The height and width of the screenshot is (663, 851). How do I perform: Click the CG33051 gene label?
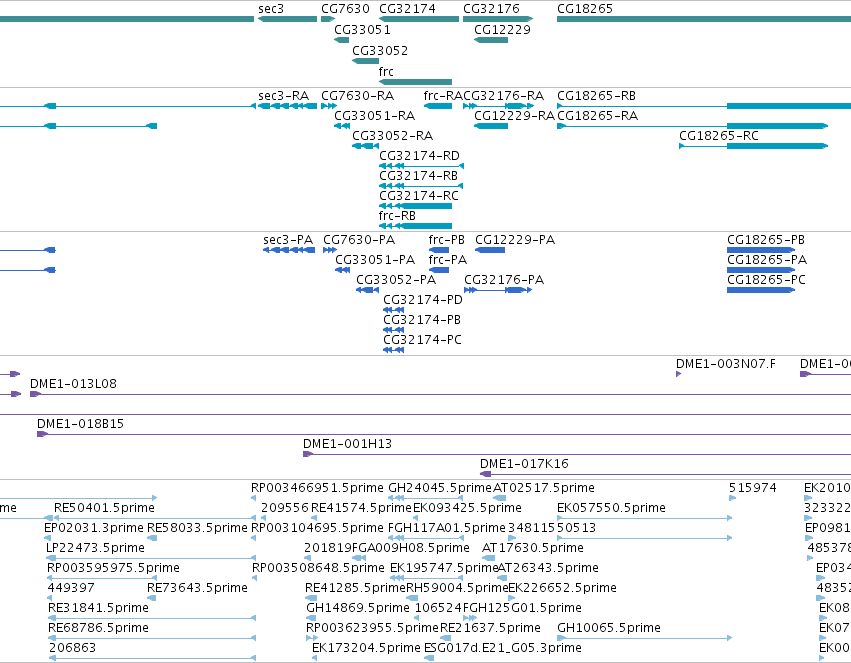pos(363,30)
